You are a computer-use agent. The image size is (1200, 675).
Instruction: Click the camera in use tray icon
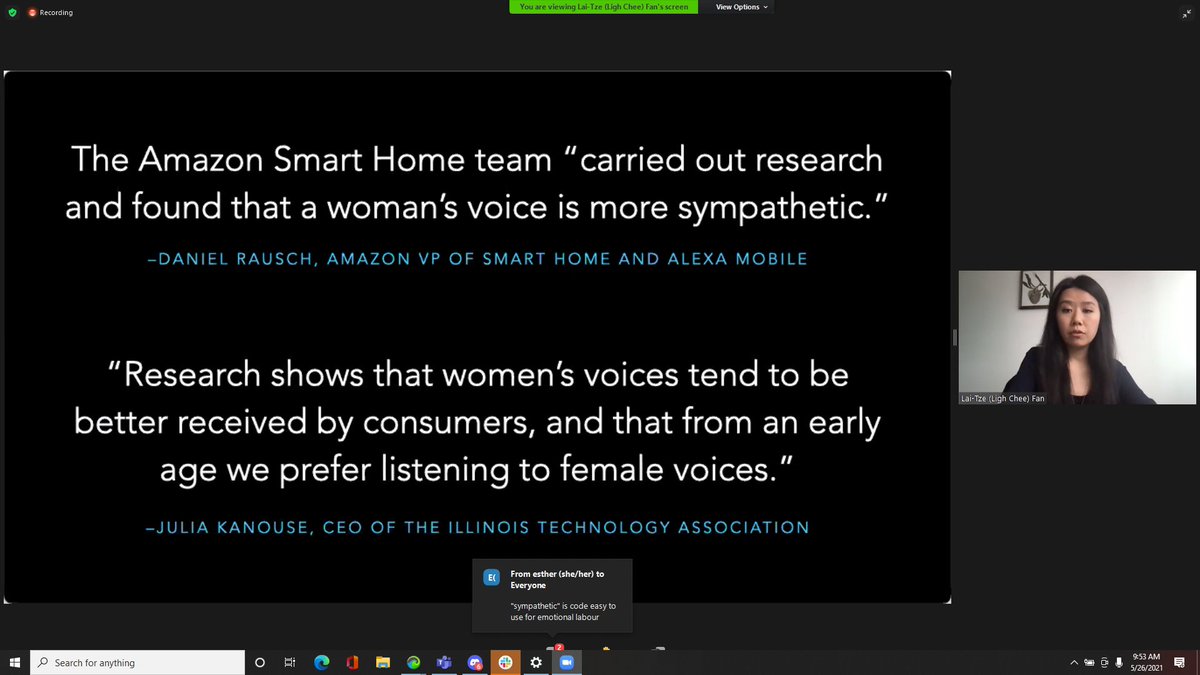point(1104,662)
